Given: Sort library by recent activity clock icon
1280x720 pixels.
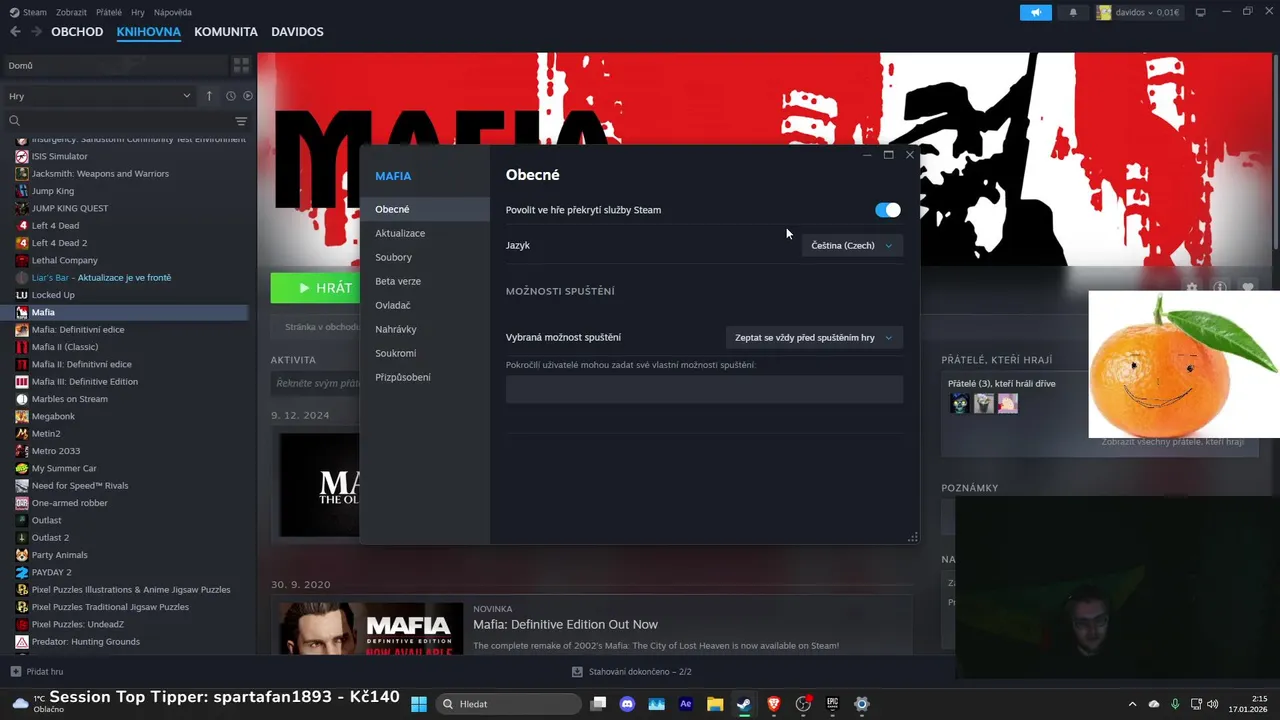Looking at the screenshot, I should tap(231, 96).
